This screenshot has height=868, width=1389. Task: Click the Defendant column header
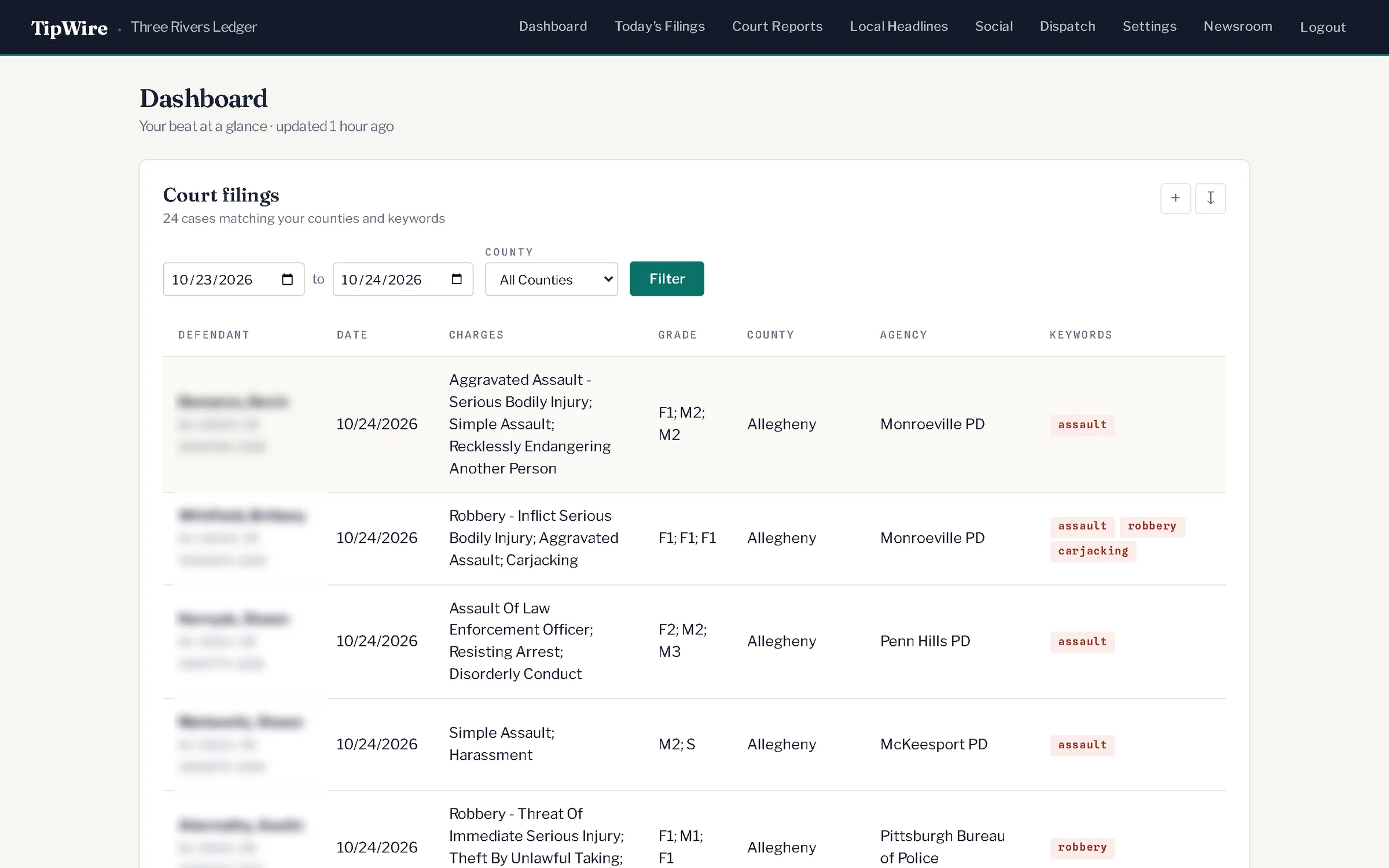click(214, 335)
